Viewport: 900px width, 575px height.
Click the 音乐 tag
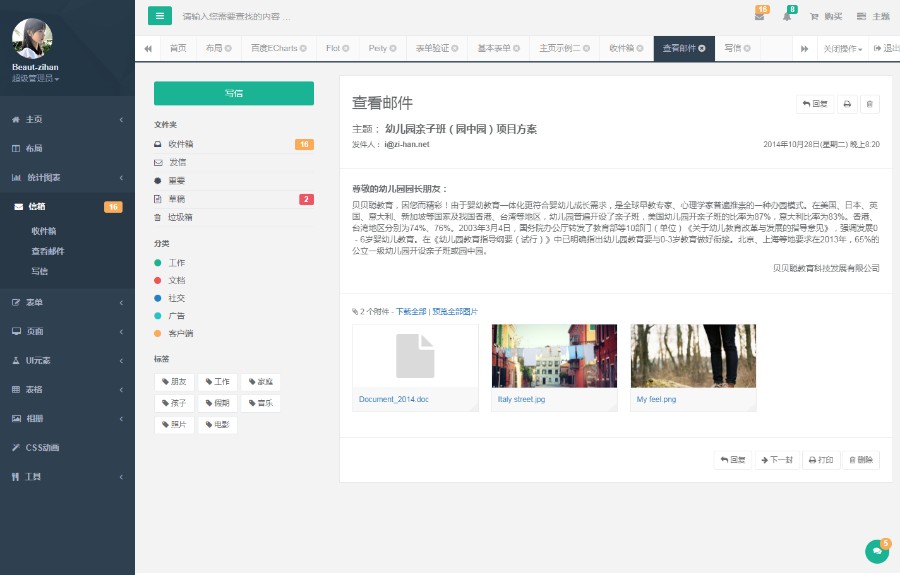(261, 403)
